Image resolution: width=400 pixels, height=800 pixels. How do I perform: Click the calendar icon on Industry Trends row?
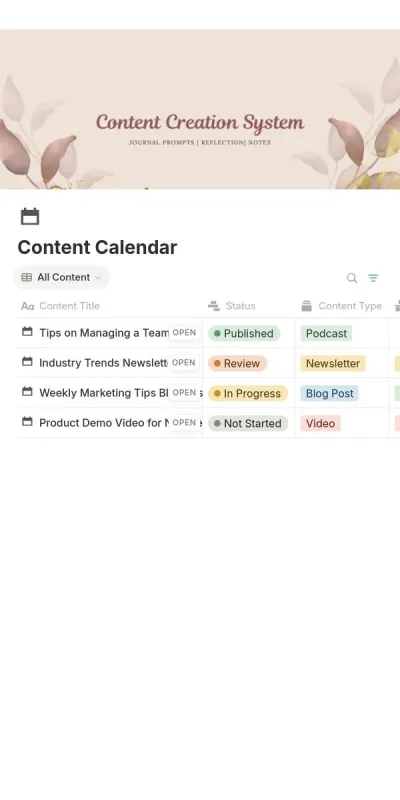pyautogui.click(x=27, y=362)
